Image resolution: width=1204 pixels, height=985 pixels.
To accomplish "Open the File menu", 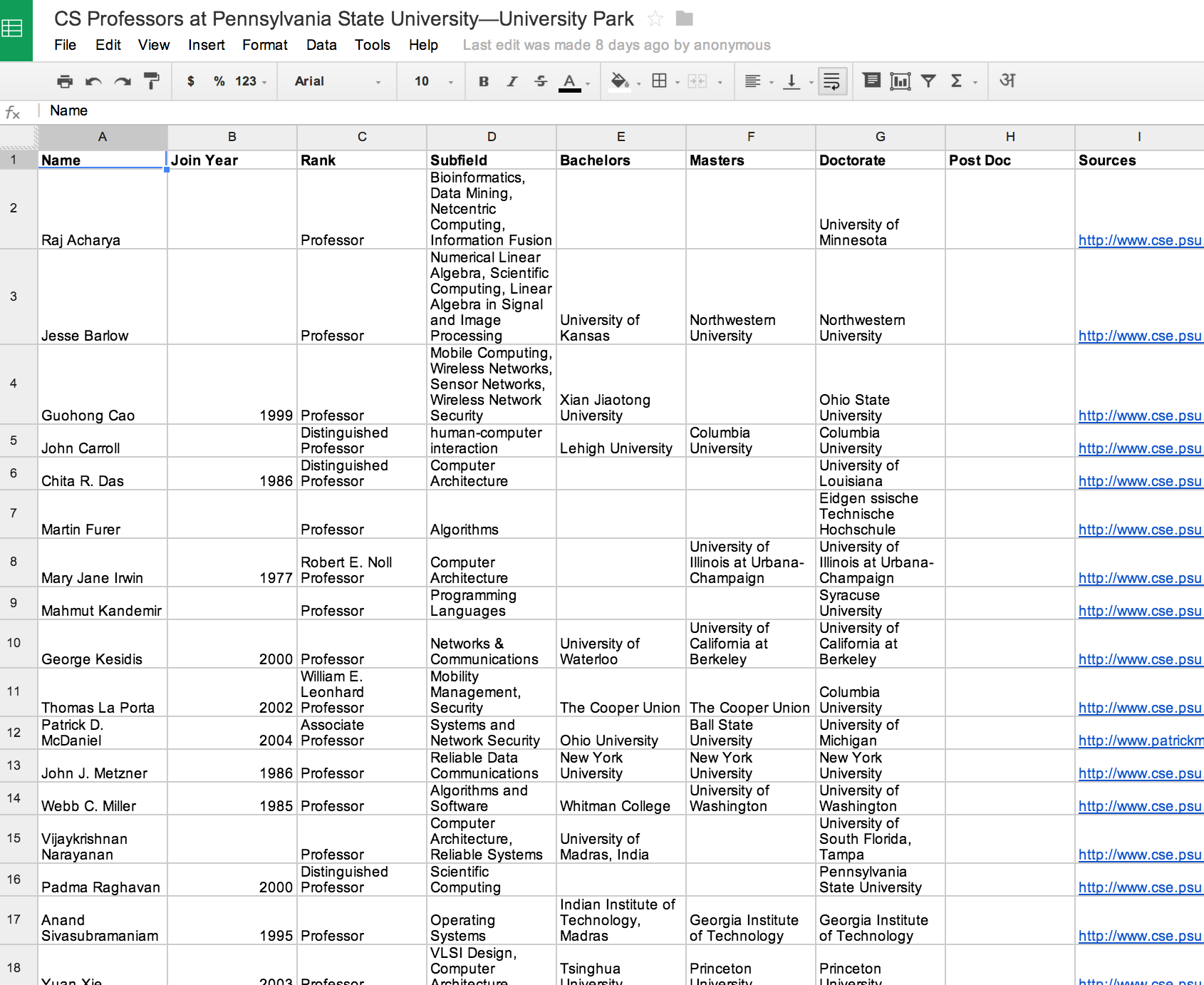I will (x=65, y=45).
